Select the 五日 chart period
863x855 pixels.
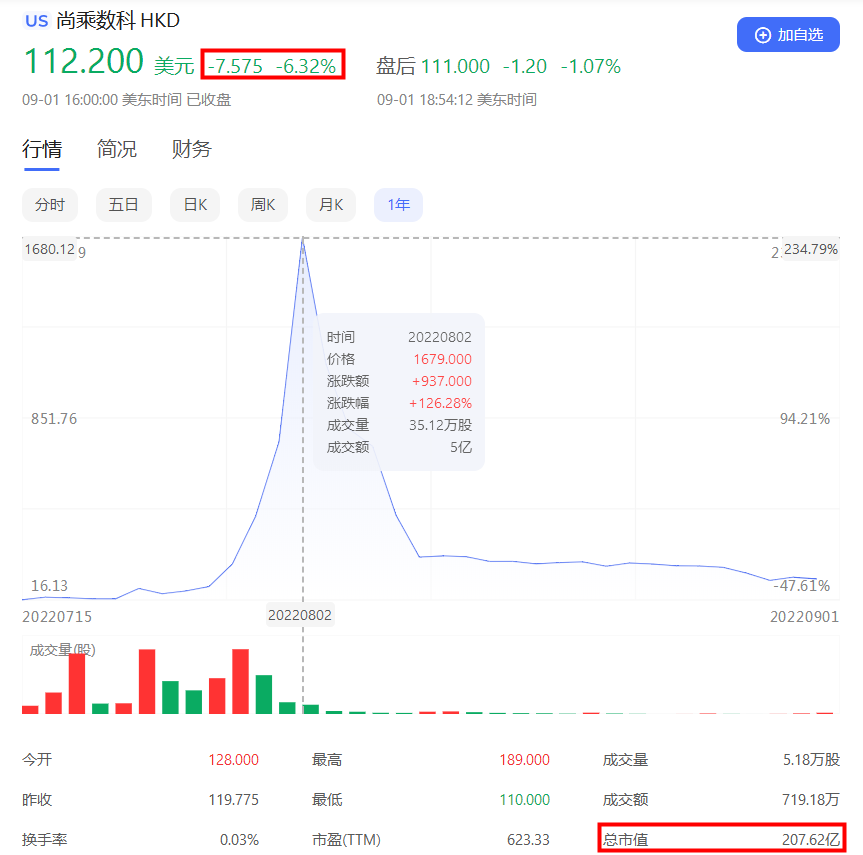pyautogui.click(x=123, y=205)
